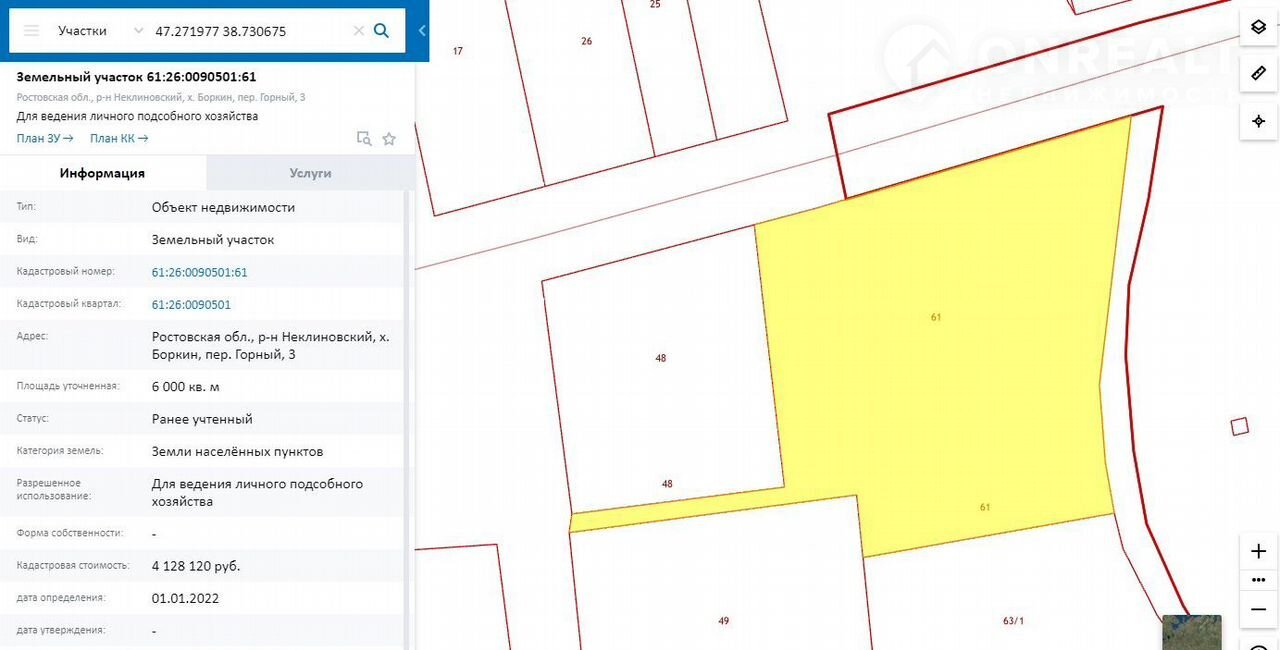Open the map layers panel
The image size is (1280, 650).
pos(1258,27)
